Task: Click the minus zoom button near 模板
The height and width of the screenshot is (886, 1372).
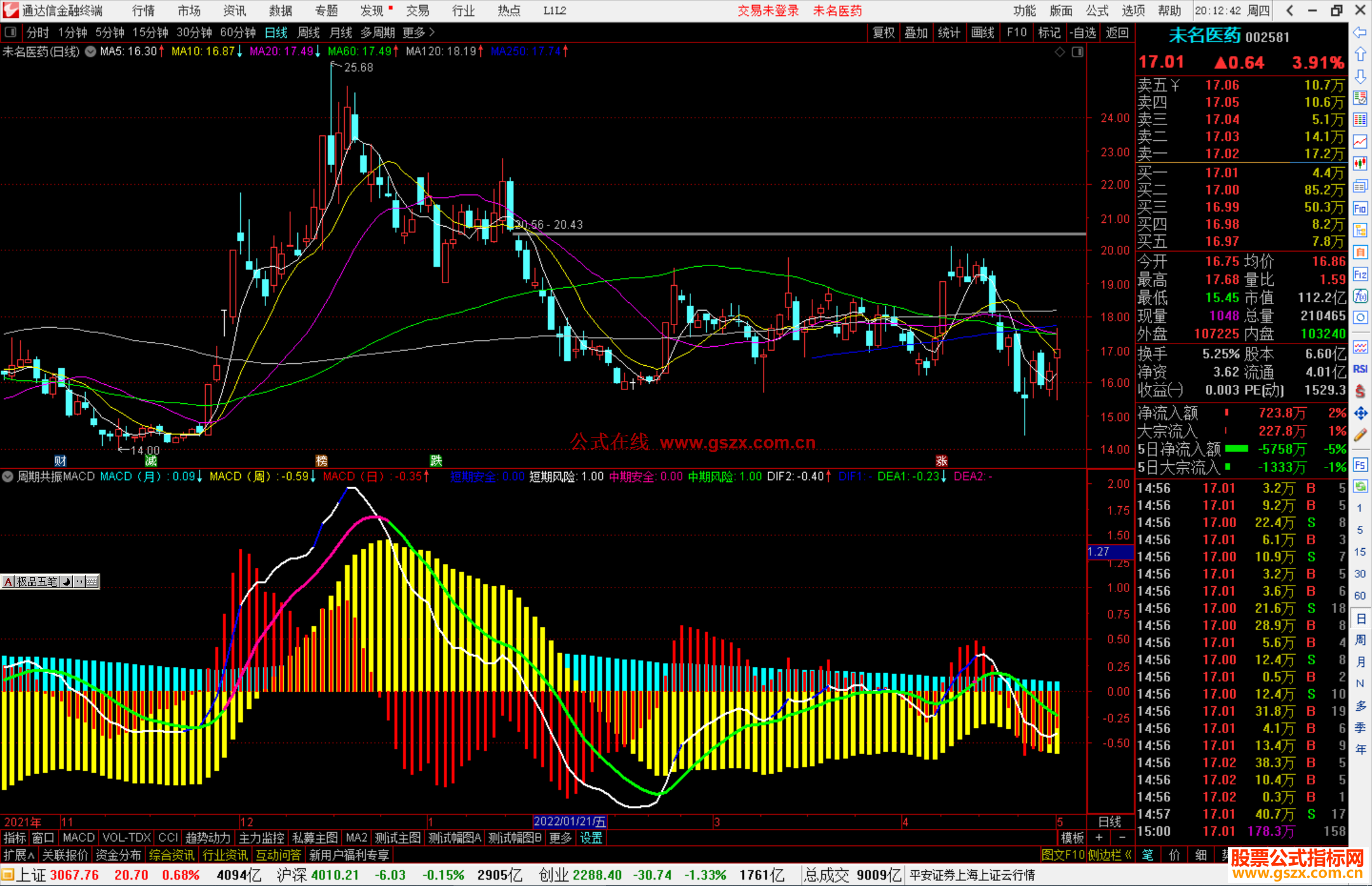Action: [x=1122, y=838]
